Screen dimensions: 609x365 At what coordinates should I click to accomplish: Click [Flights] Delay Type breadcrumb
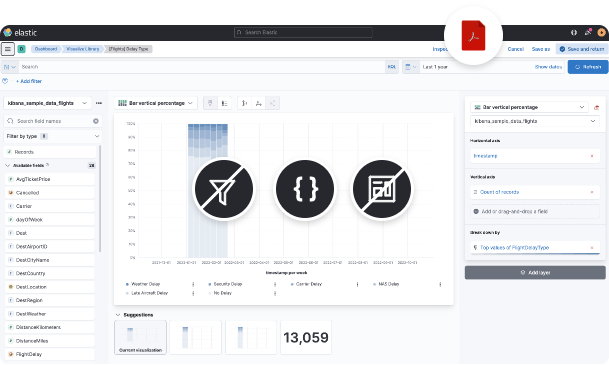[128, 49]
